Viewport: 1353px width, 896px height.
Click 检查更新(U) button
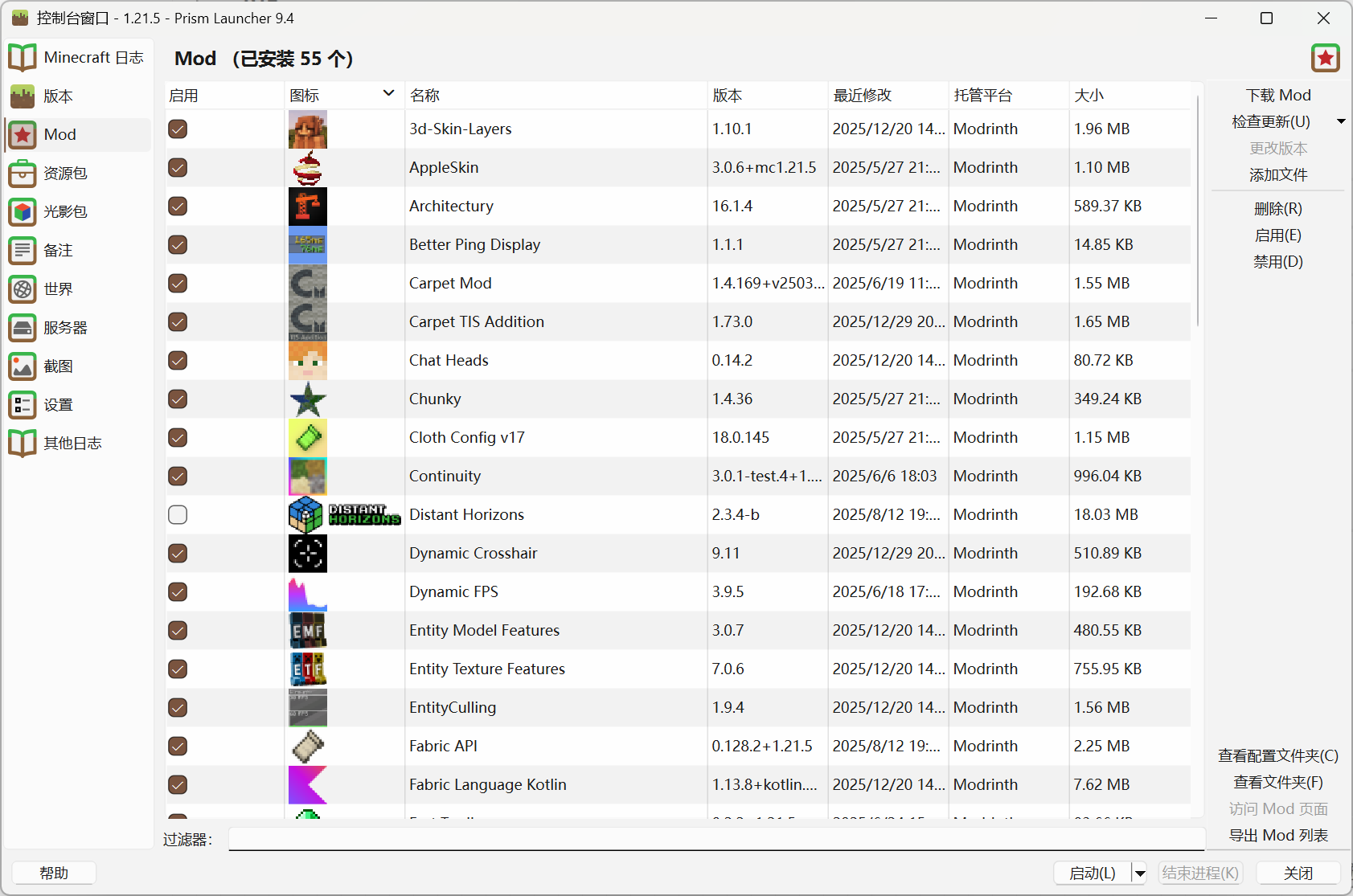point(1271,122)
